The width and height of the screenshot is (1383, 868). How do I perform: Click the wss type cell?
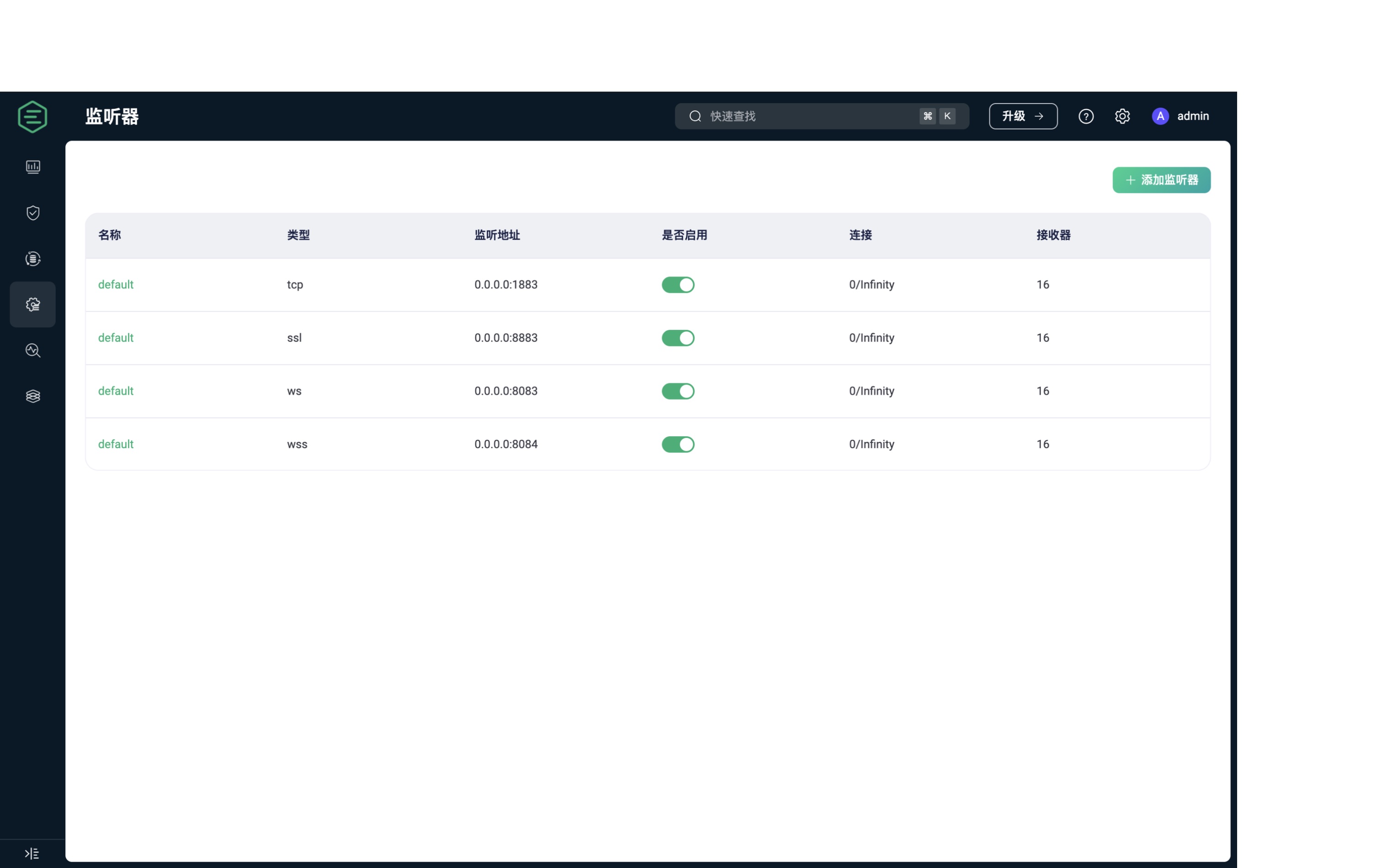click(x=297, y=445)
